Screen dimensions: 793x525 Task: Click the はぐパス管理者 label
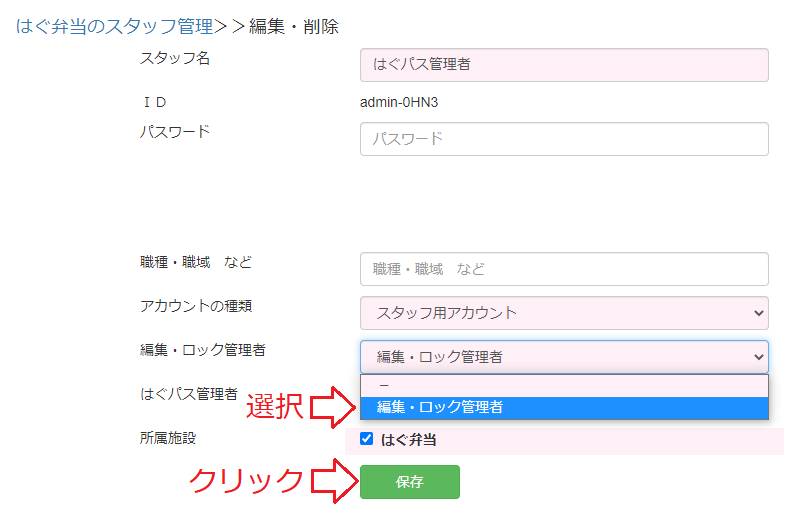(x=189, y=394)
